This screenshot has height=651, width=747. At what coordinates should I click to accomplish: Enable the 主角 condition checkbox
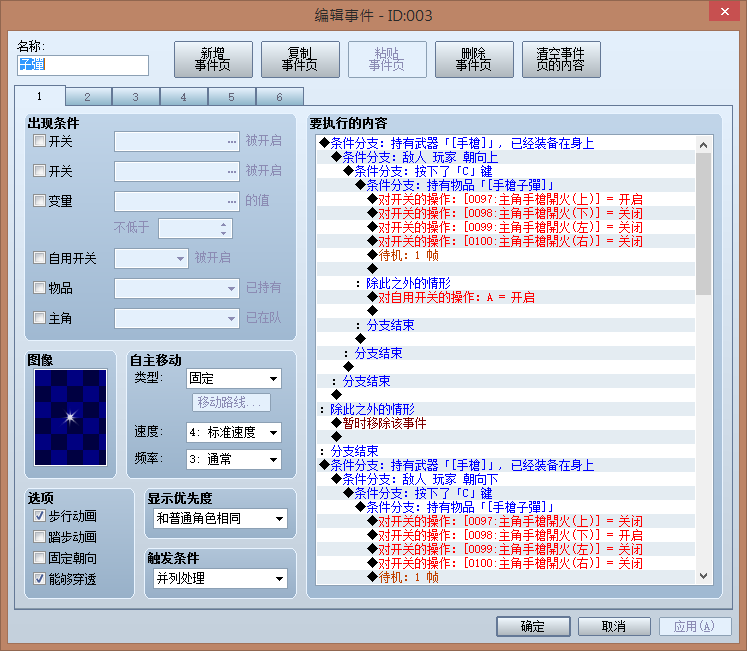pos(39,317)
